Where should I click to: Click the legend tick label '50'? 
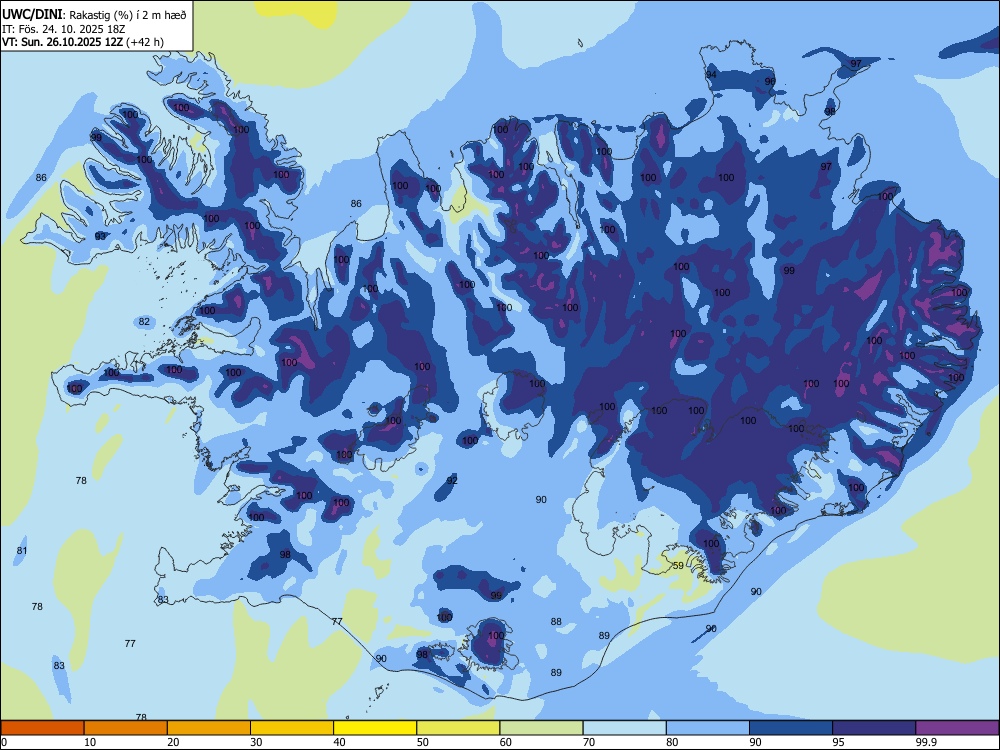tap(423, 742)
